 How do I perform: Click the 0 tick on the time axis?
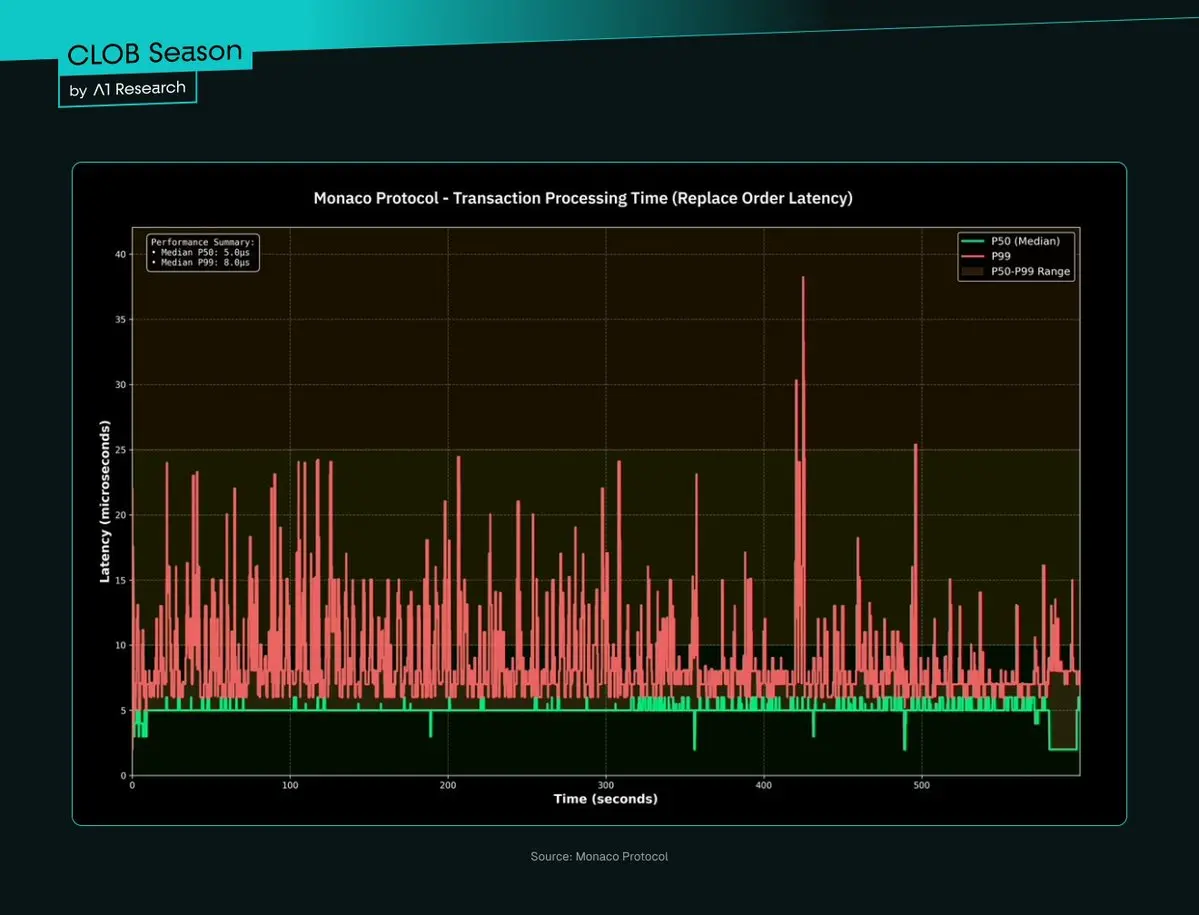133,785
